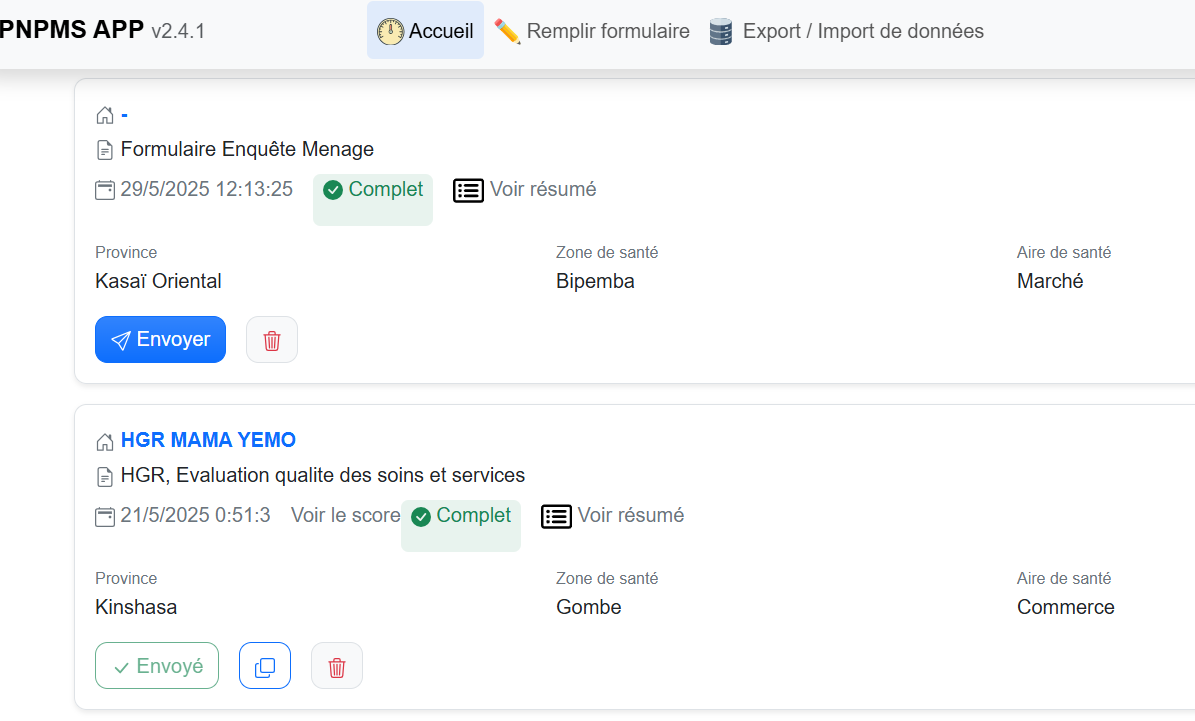1195x721 pixels.
Task: Click the Complet status badge on the household form
Action: [372, 189]
